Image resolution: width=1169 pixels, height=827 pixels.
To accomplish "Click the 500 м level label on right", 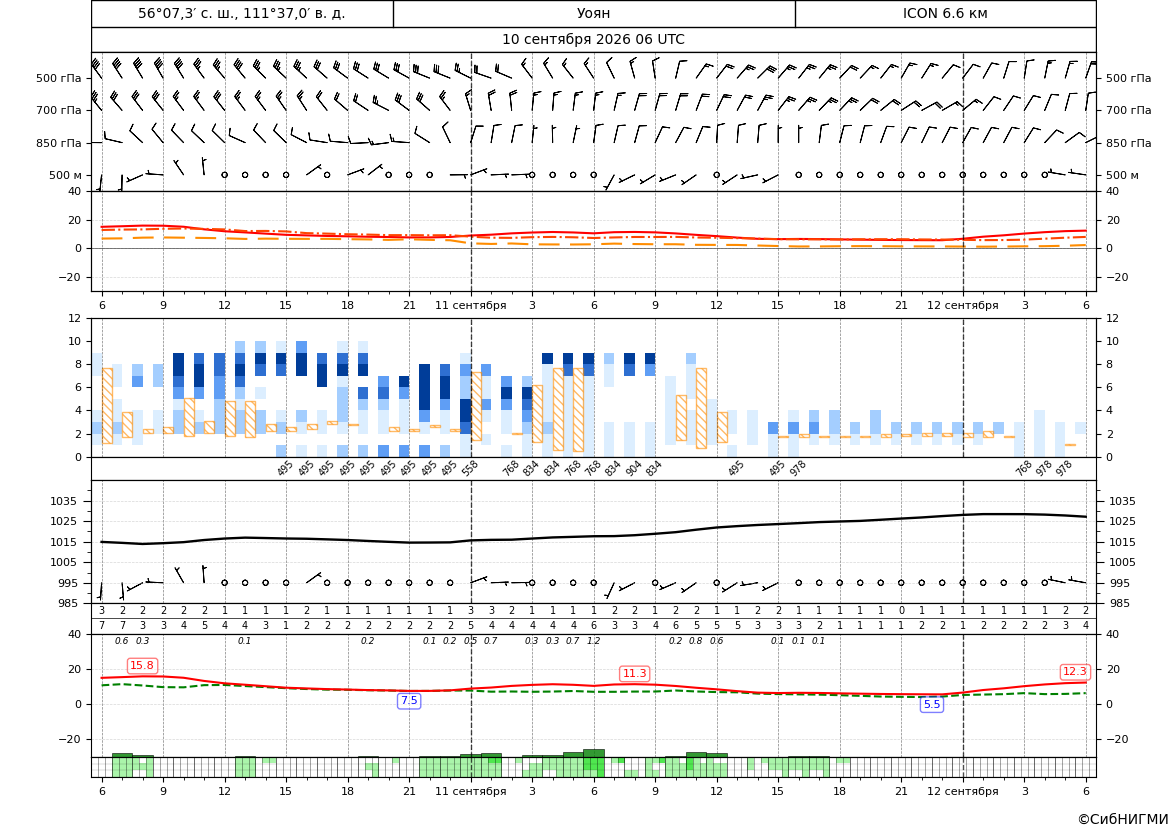I will 1122,176.
